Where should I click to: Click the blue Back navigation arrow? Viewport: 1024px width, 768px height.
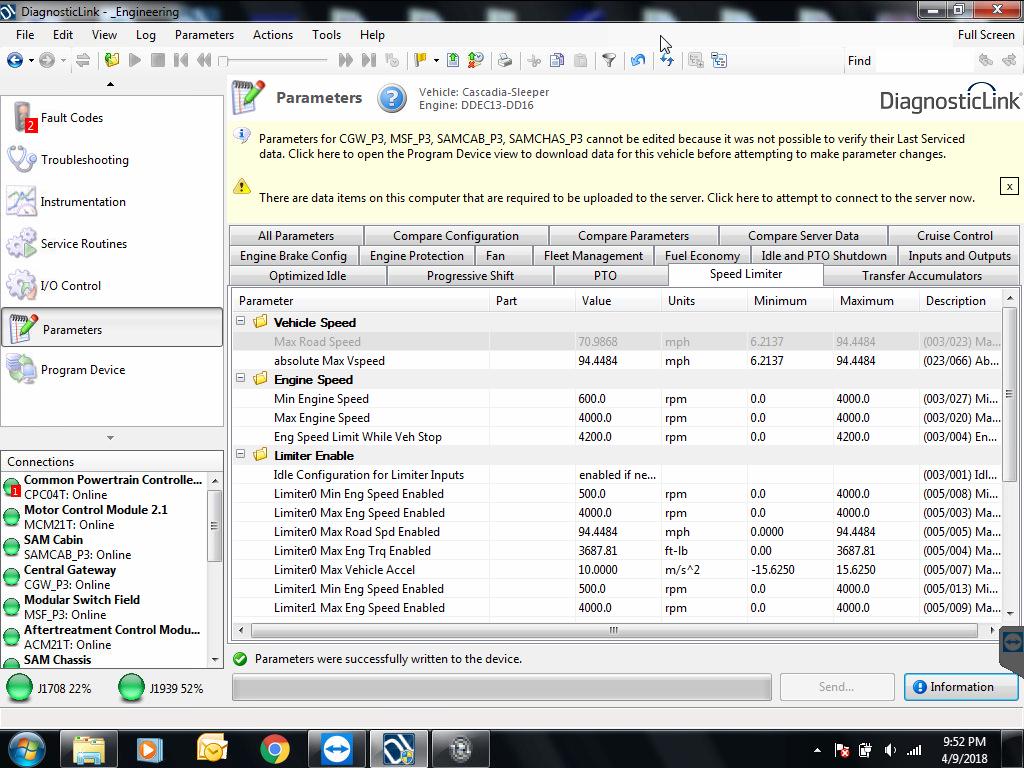14,61
